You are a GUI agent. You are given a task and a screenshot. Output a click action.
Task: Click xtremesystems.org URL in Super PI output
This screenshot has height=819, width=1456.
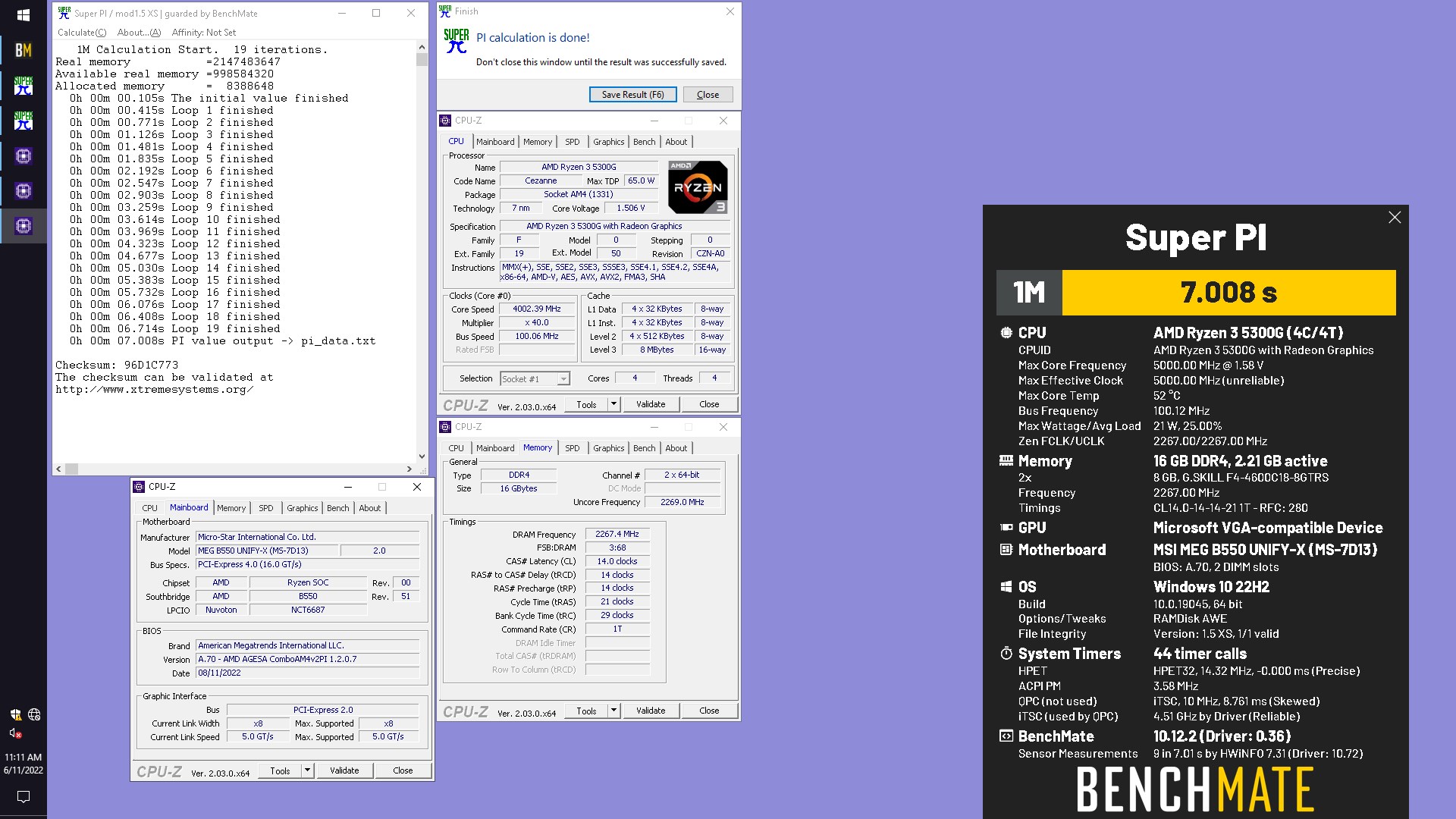[154, 389]
